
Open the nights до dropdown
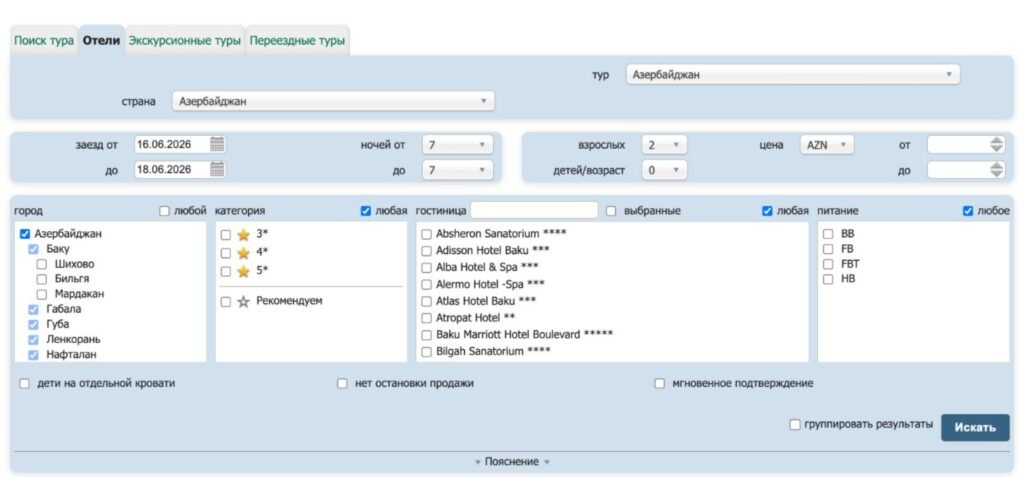(x=457, y=169)
